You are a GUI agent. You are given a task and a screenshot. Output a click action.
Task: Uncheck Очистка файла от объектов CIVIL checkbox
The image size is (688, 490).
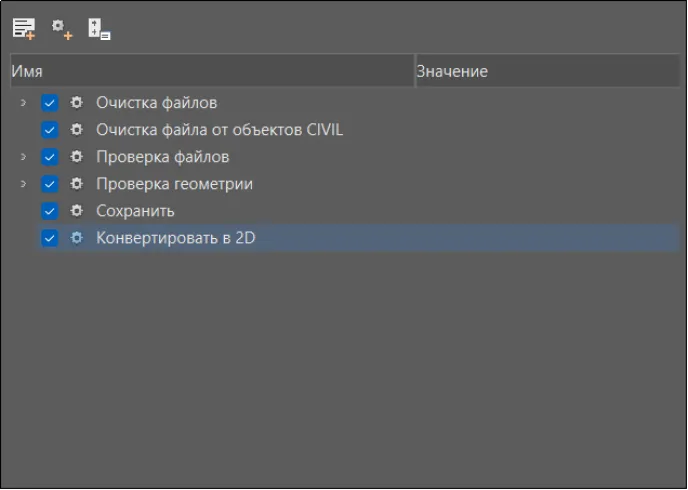(x=50, y=130)
